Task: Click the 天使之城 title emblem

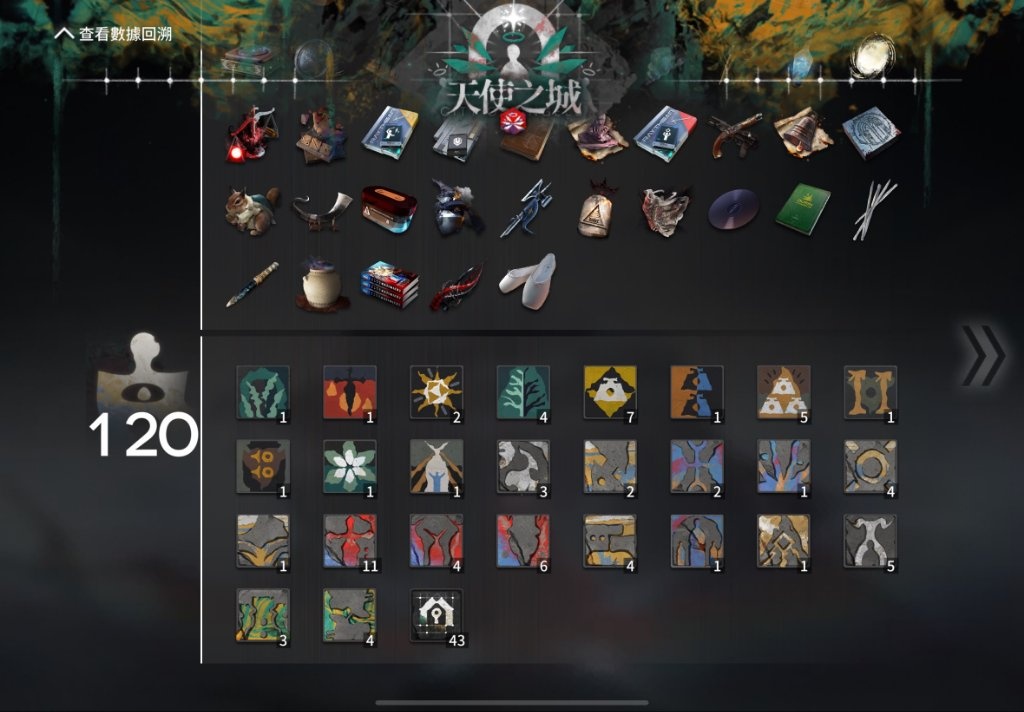Action: tap(513, 64)
